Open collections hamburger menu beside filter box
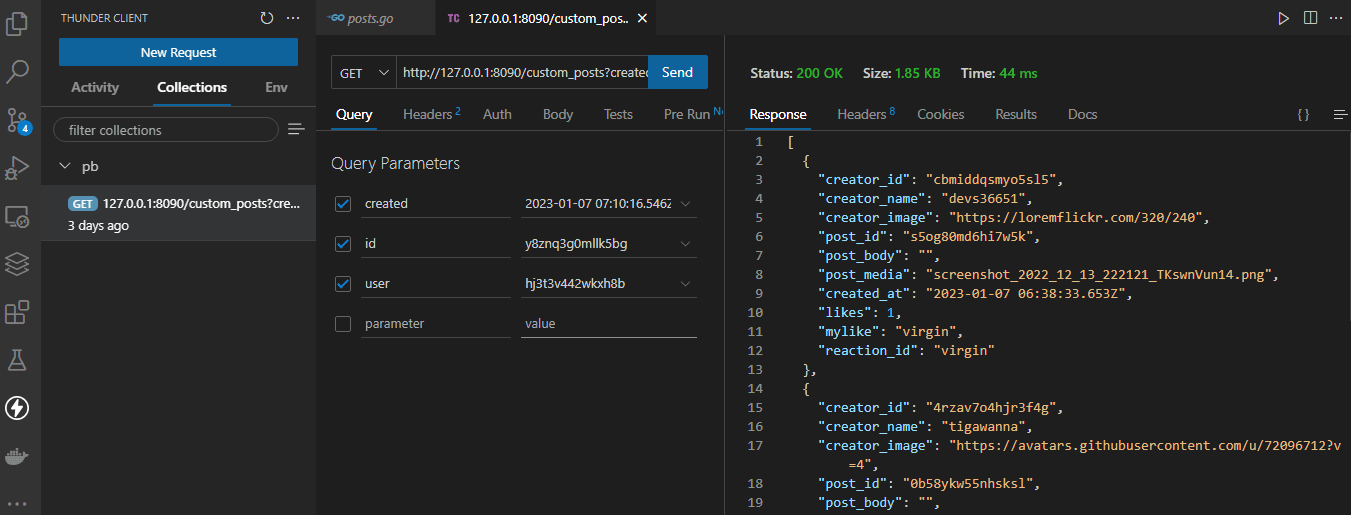This screenshot has width=1351, height=515. [296, 129]
